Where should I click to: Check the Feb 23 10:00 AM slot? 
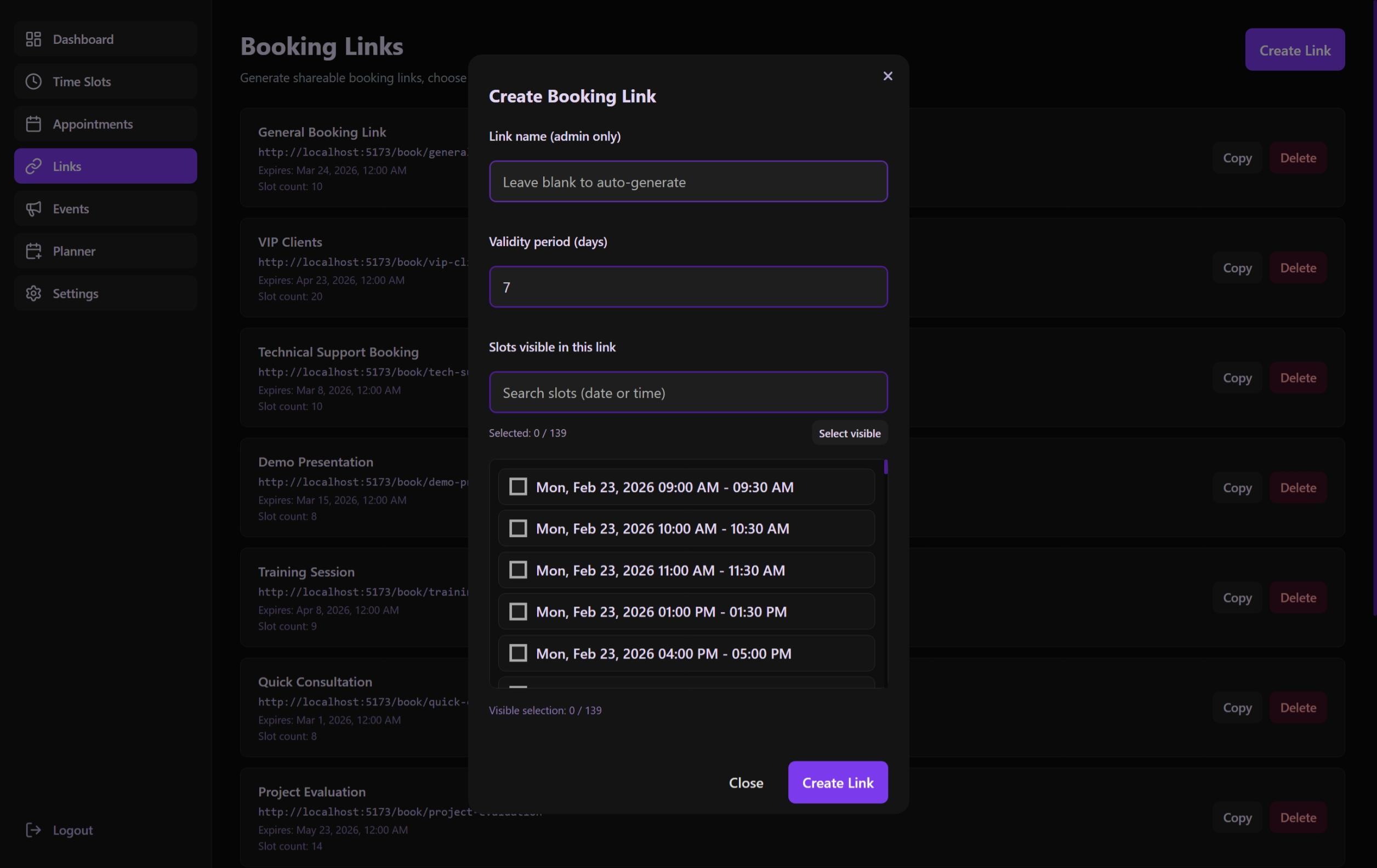click(517, 528)
